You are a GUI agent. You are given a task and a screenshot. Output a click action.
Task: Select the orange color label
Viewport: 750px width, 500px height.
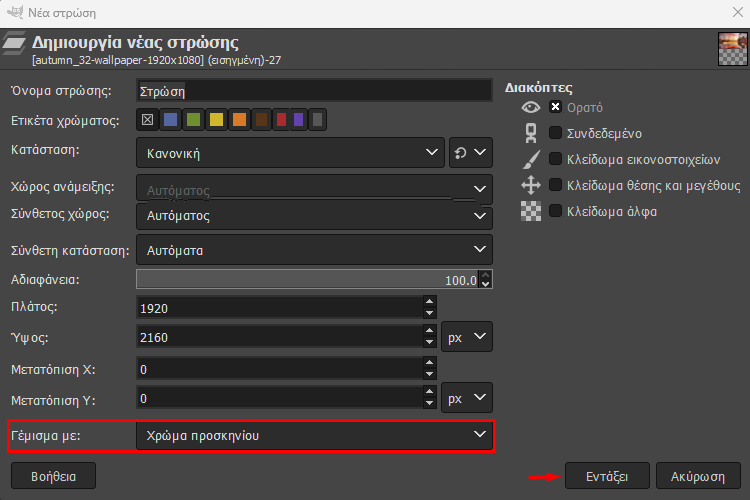point(239,120)
